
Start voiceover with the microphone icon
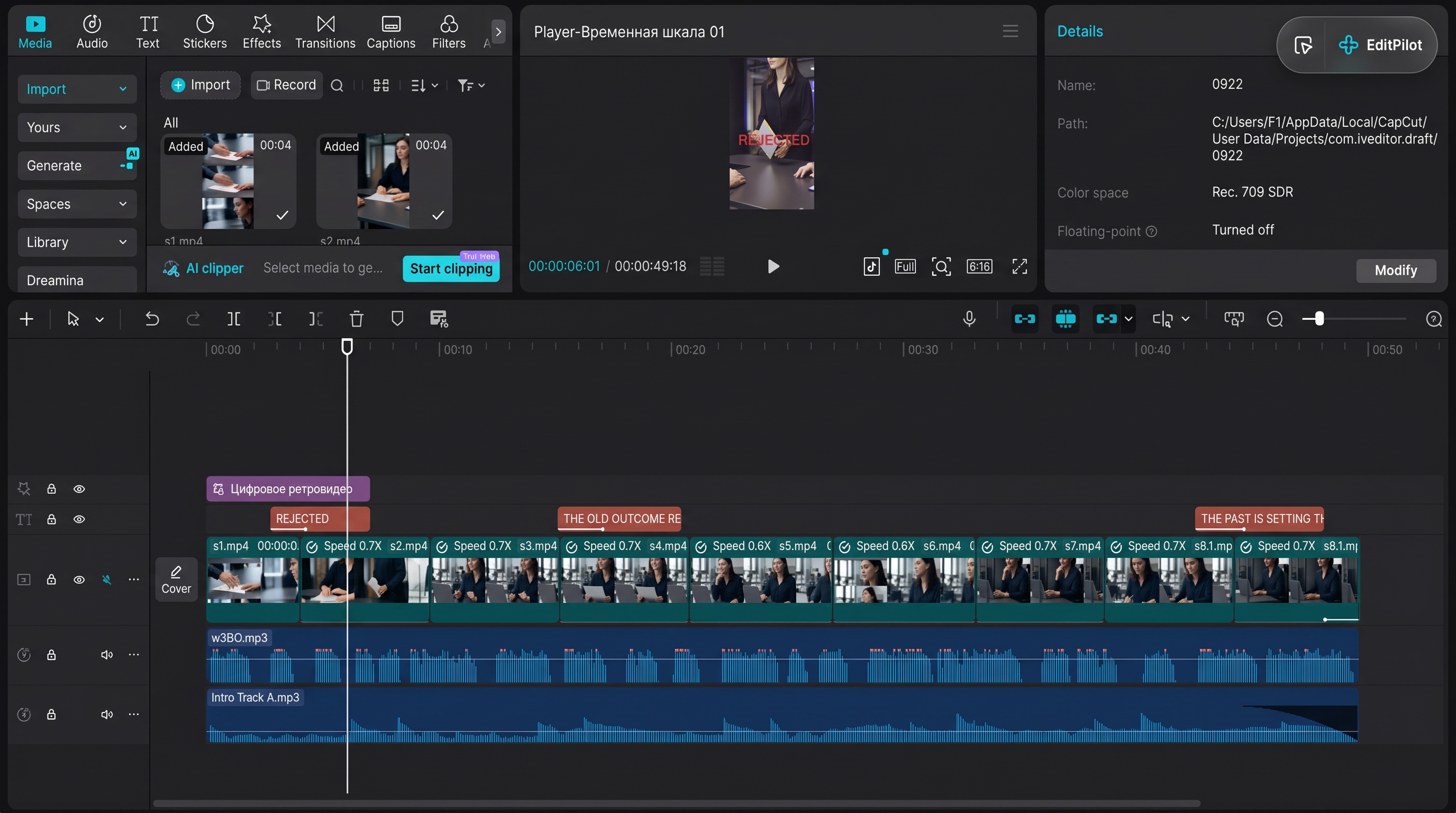(969, 319)
